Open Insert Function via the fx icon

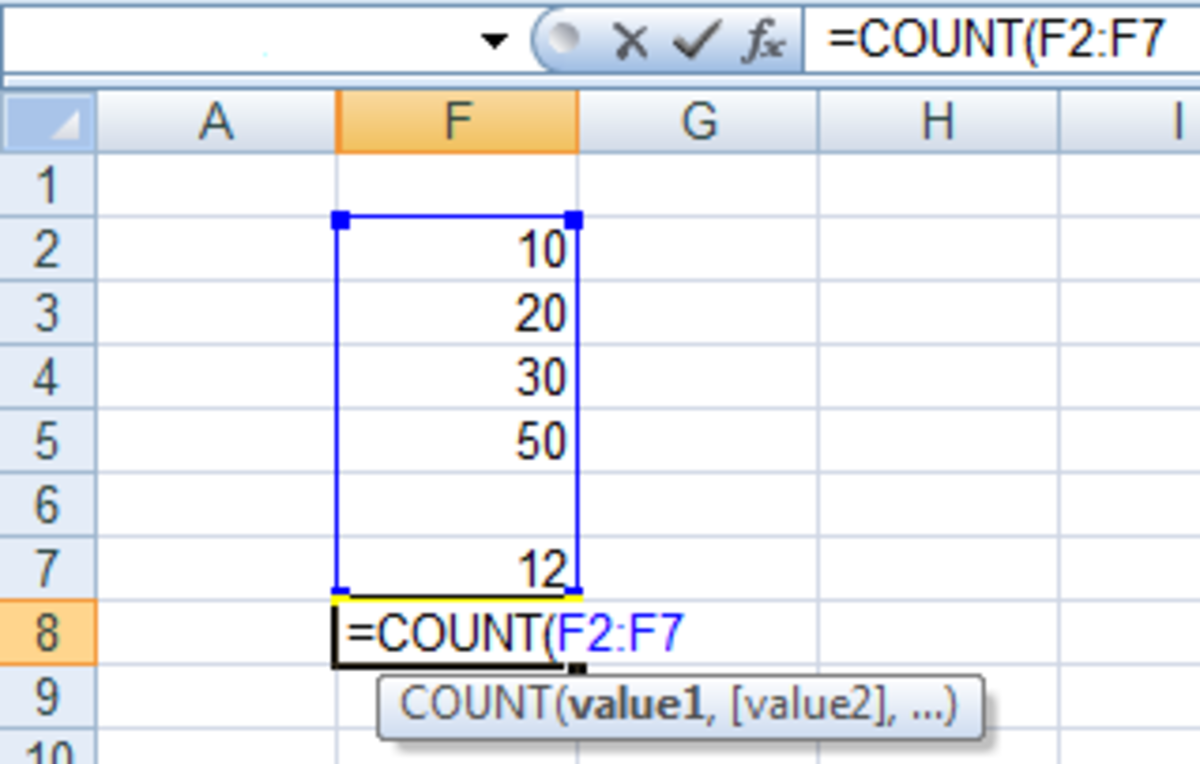(x=762, y=41)
